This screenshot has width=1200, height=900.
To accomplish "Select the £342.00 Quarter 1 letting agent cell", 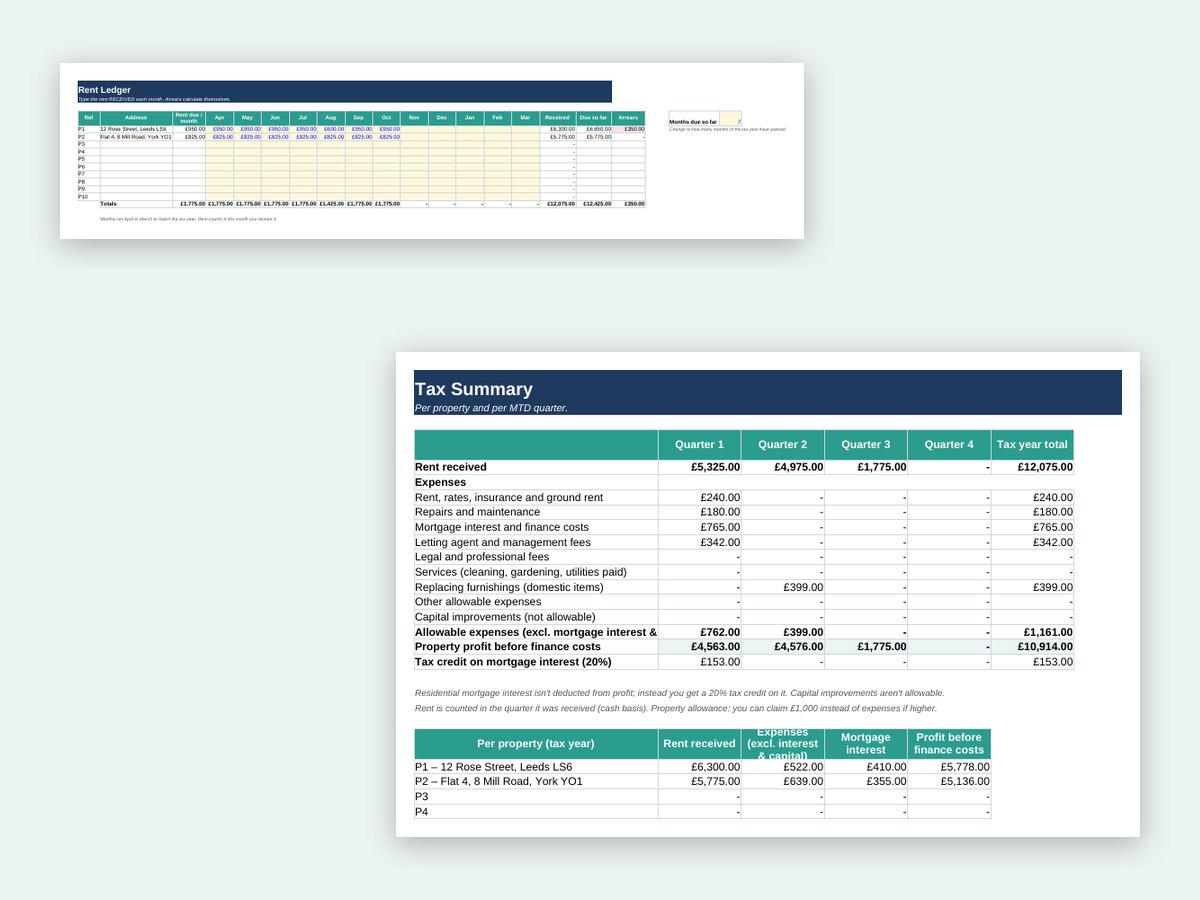I will click(699, 542).
